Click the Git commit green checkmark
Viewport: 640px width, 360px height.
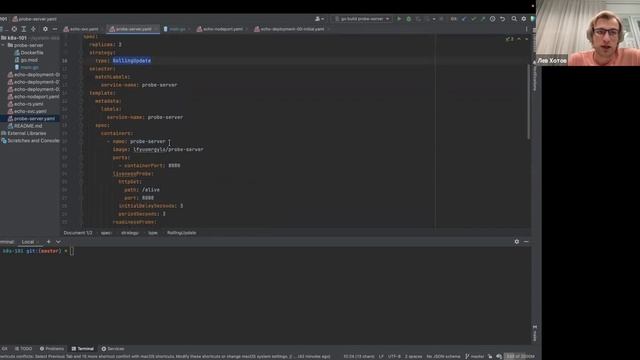(x=473, y=19)
